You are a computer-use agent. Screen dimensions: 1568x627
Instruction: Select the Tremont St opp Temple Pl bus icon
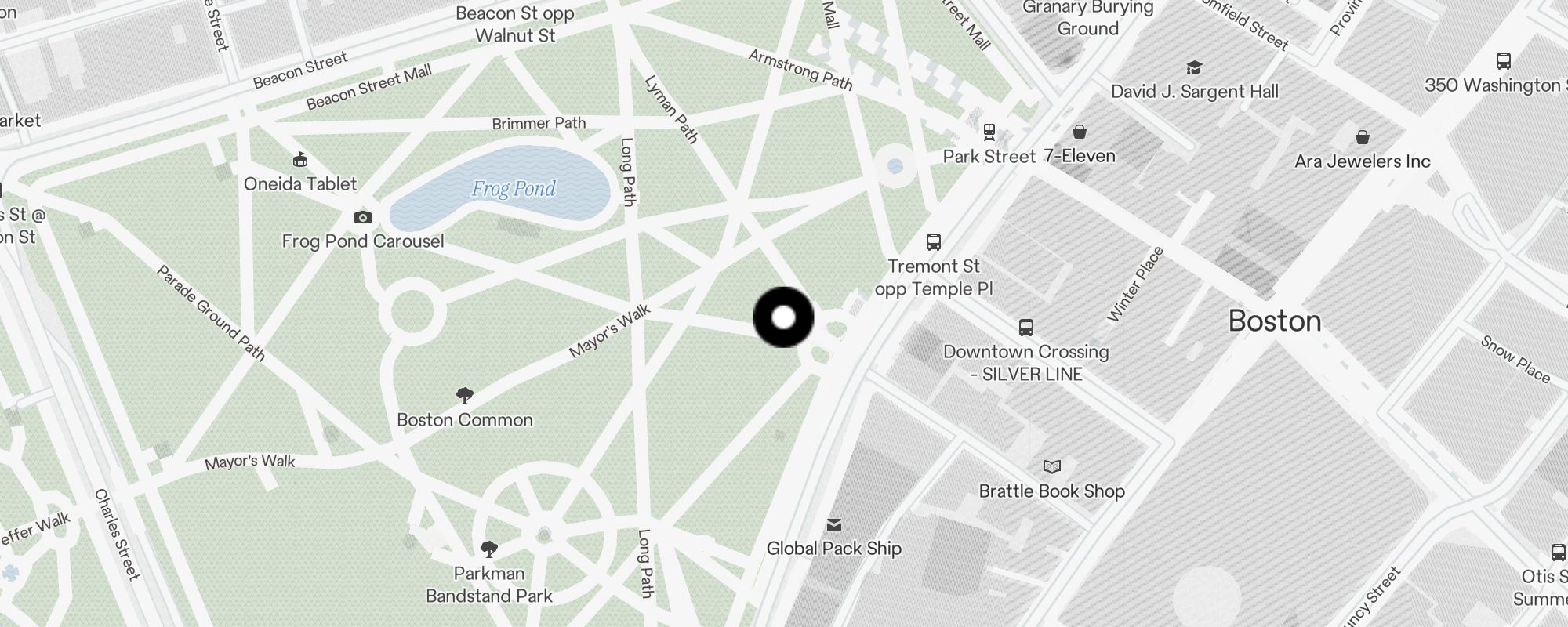tap(934, 242)
